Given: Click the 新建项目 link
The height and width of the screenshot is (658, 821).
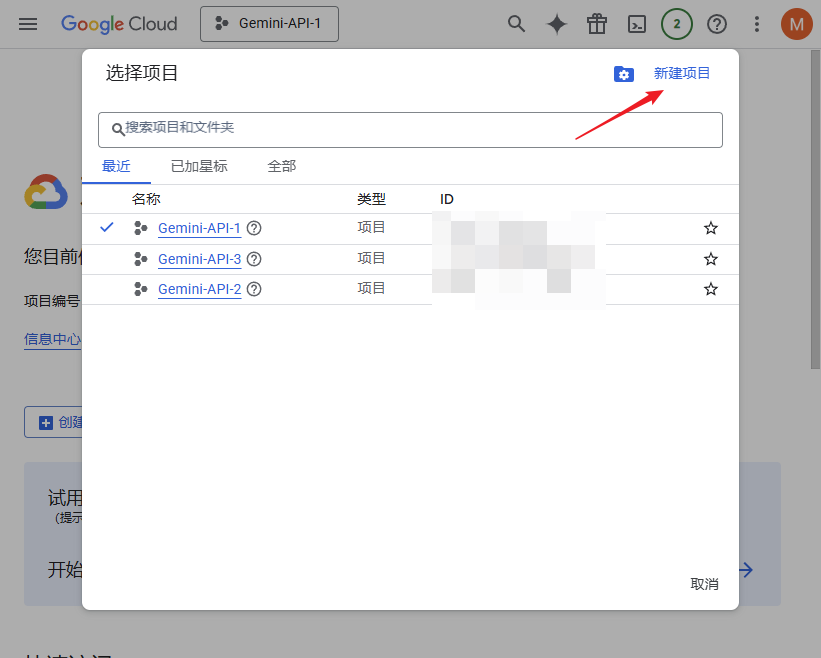Looking at the screenshot, I should (682, 73).
